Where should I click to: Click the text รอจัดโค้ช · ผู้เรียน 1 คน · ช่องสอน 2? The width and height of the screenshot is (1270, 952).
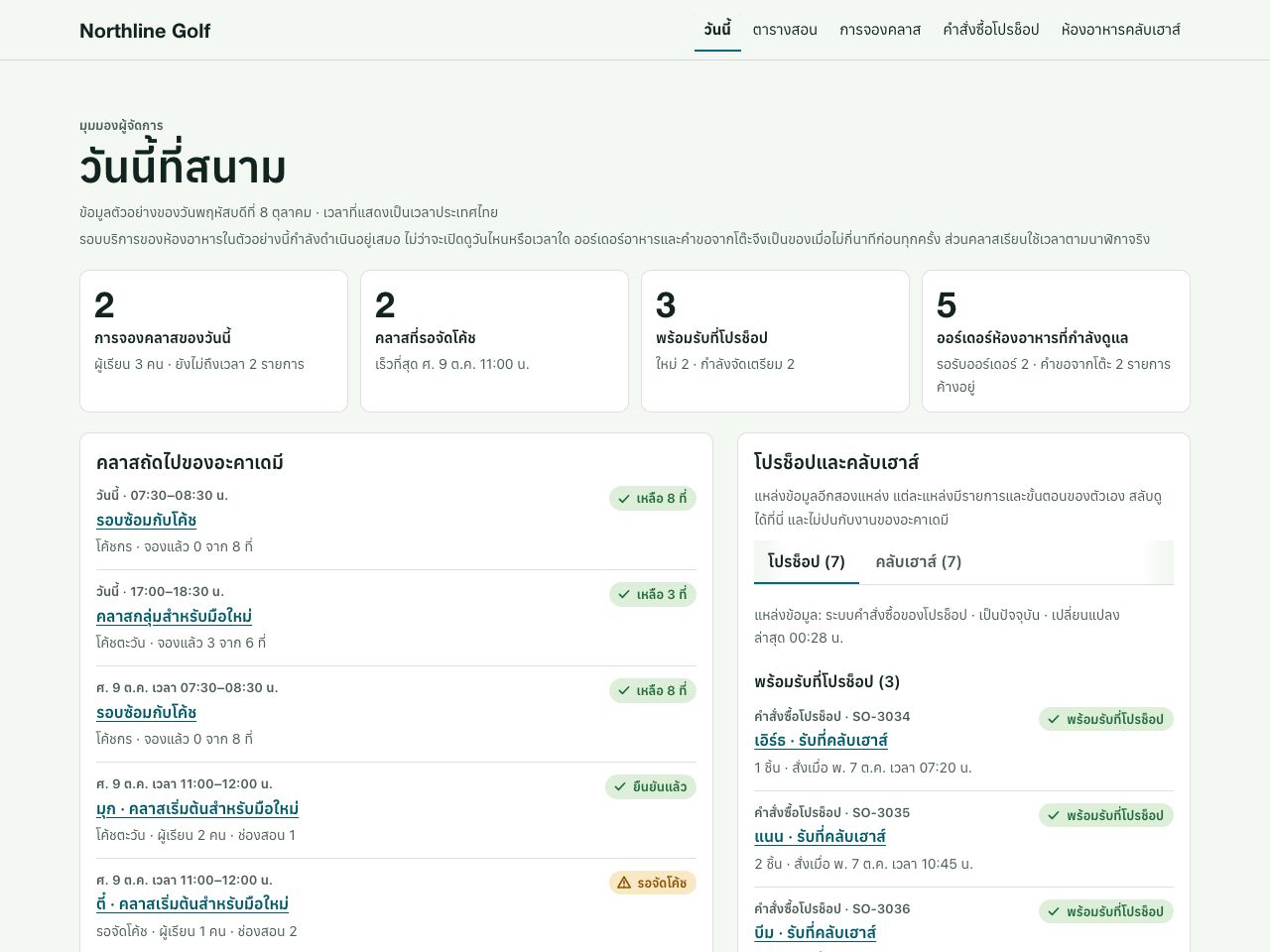(196, 932)
